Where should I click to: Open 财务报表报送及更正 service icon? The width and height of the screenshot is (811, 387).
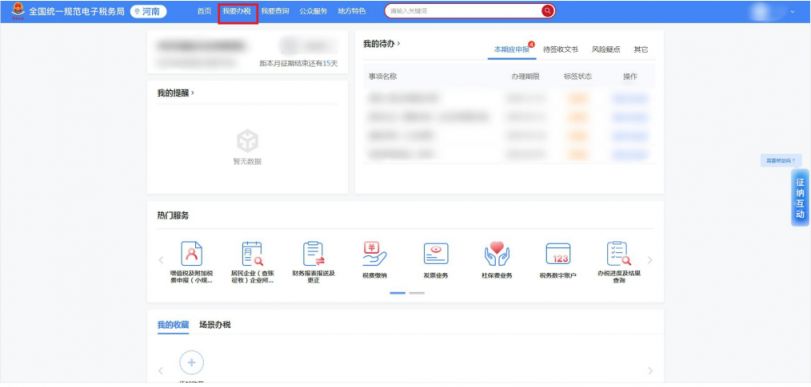tap(313, 254)
